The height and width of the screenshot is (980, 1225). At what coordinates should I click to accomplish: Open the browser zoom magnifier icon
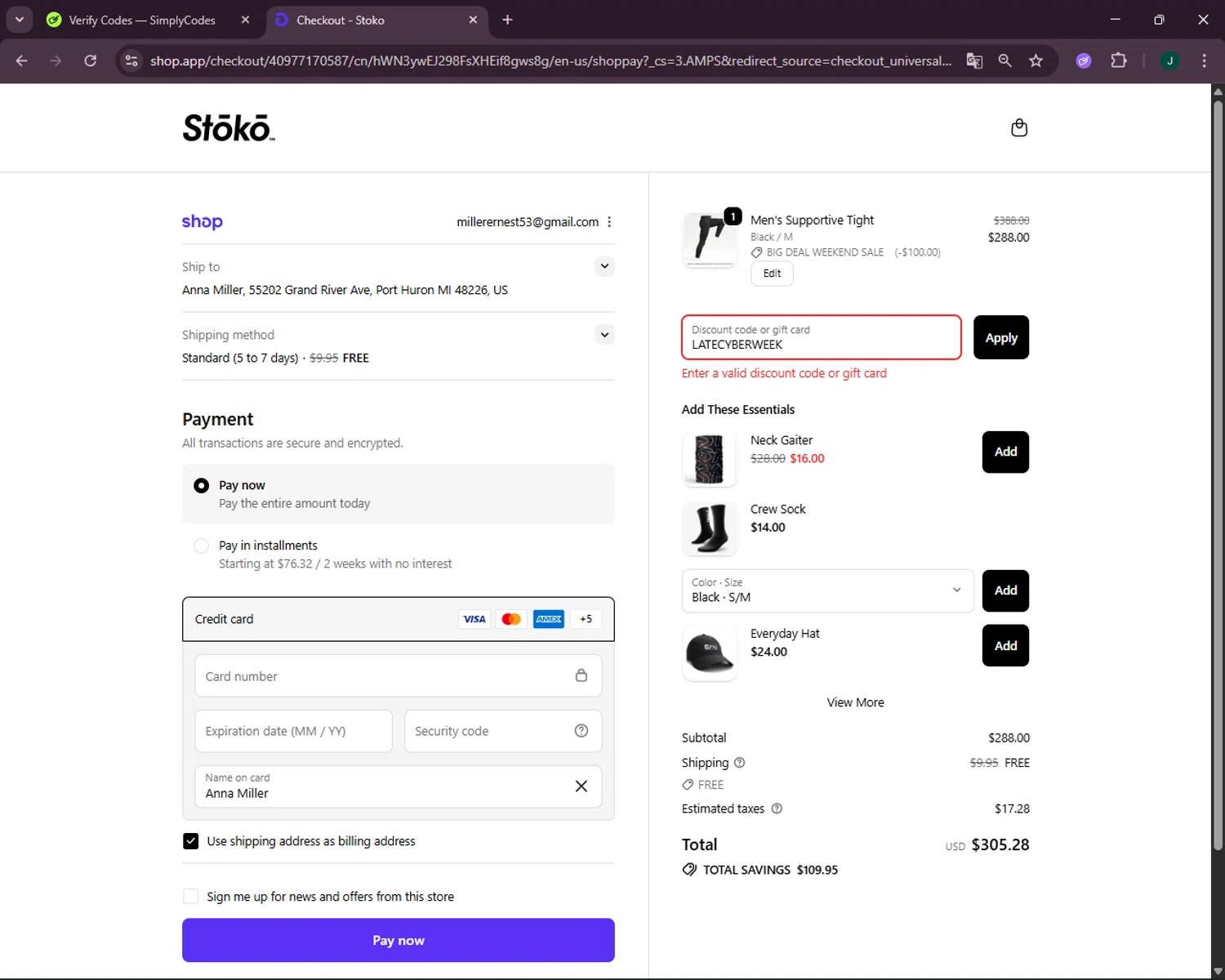(x=1005, y=60)
